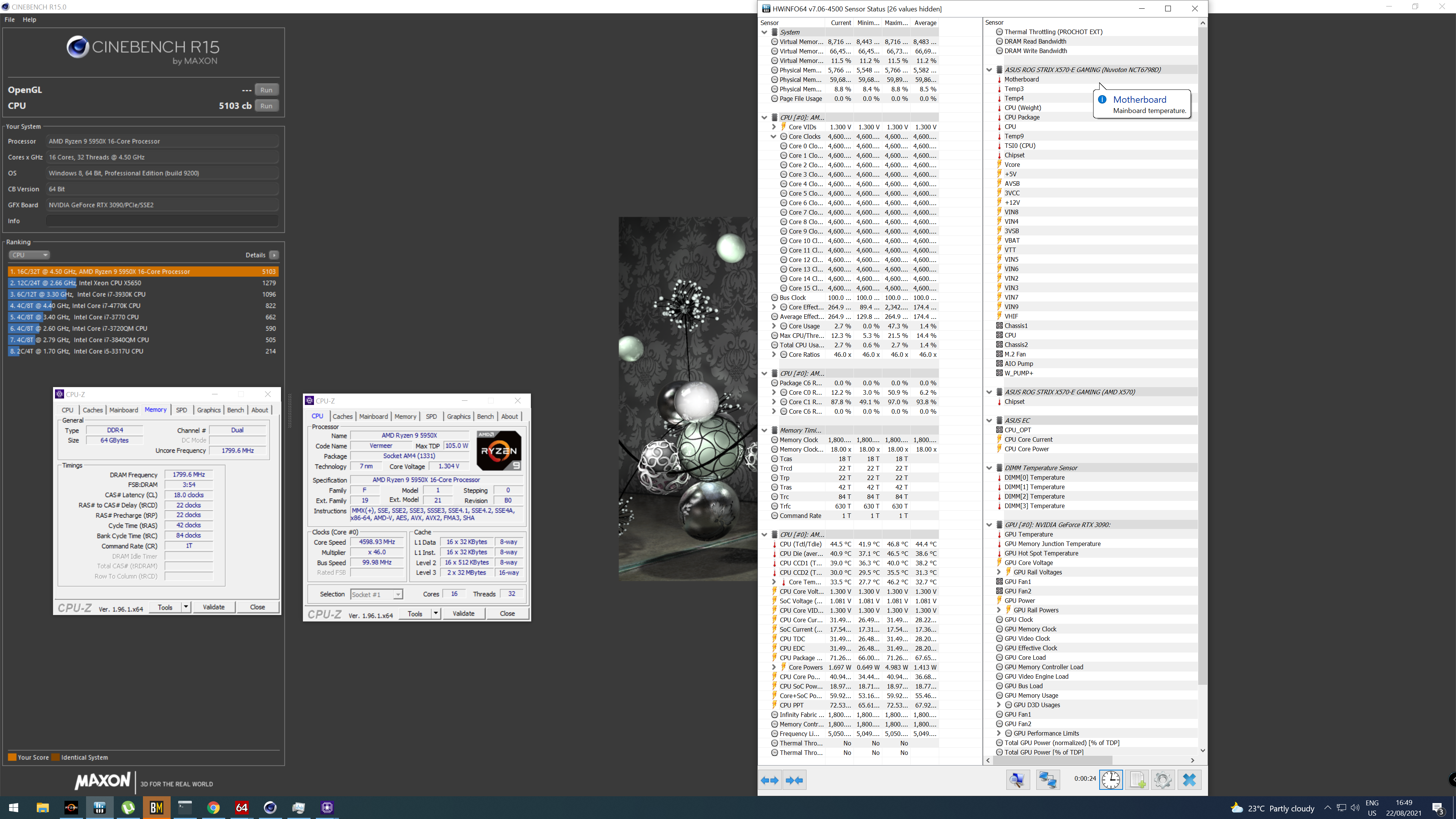Click HWiNFO expand columns arrows icon
Screen dimensions: 1456x819
coord(770,780)
